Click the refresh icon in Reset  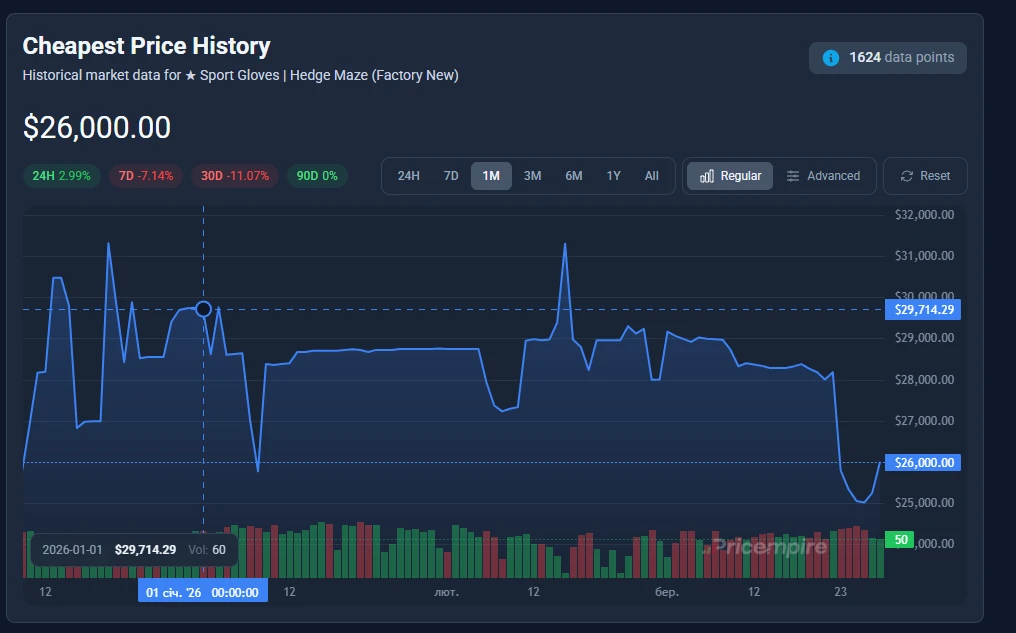pyautogui.click(x=907, y=176)
